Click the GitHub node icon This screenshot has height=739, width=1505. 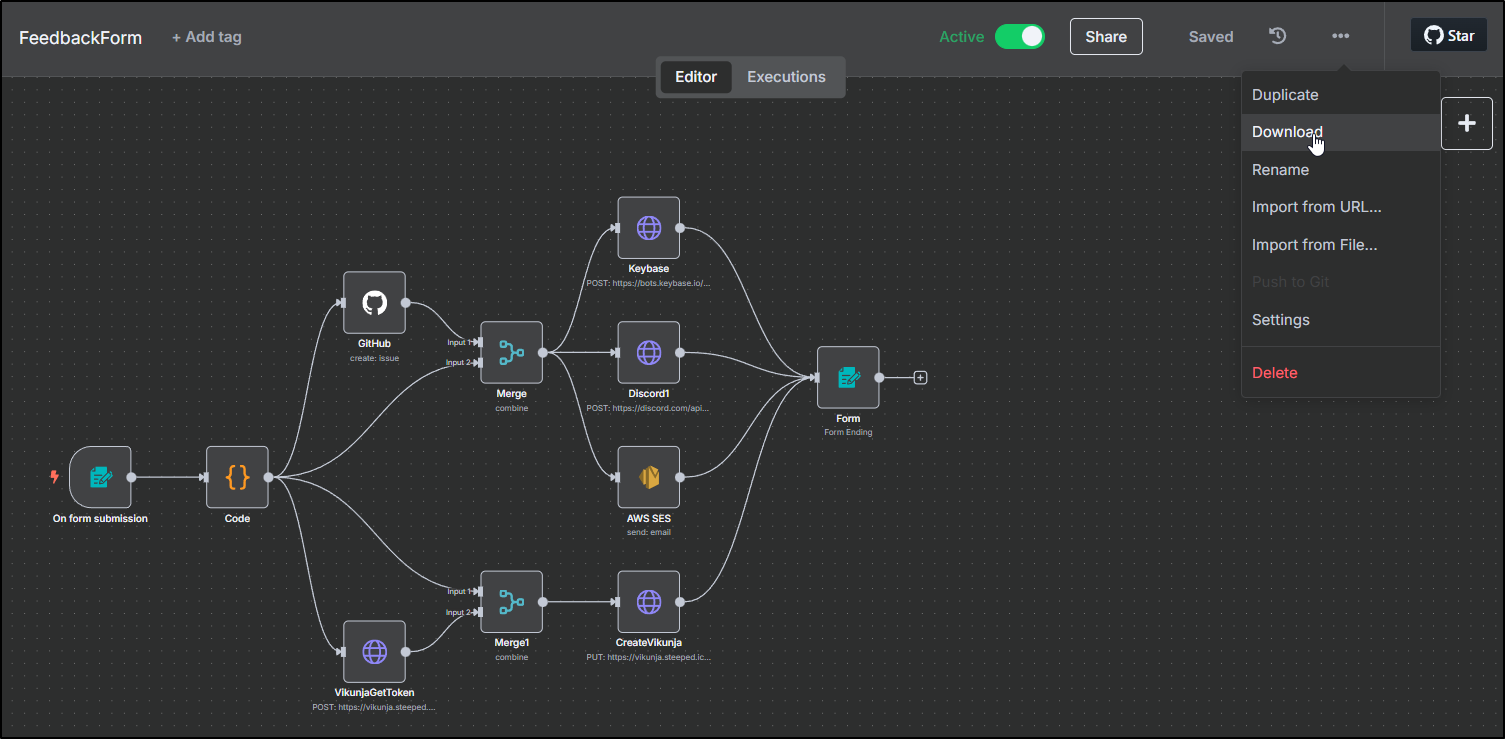374,302
